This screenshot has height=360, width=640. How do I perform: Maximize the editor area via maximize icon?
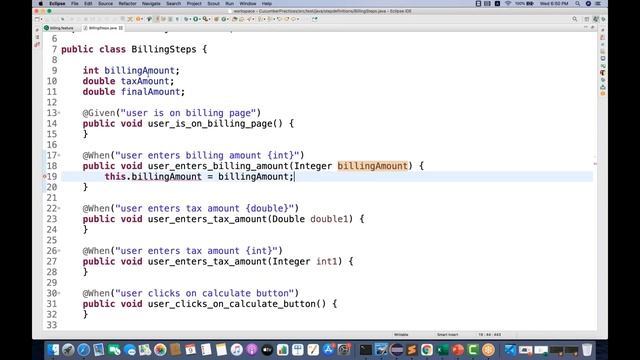pos(593,27)
